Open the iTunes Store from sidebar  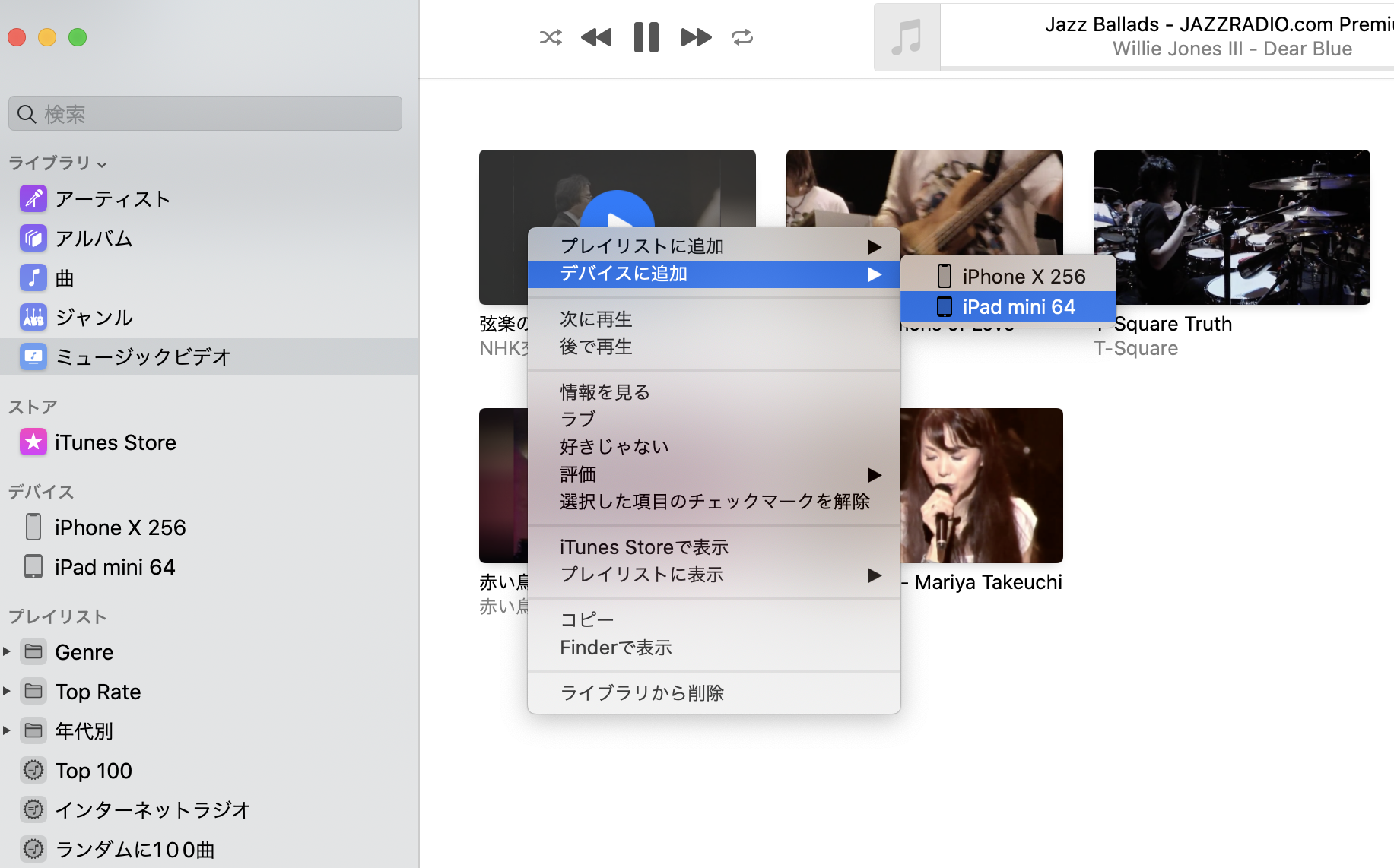click(x=209, y=442)
